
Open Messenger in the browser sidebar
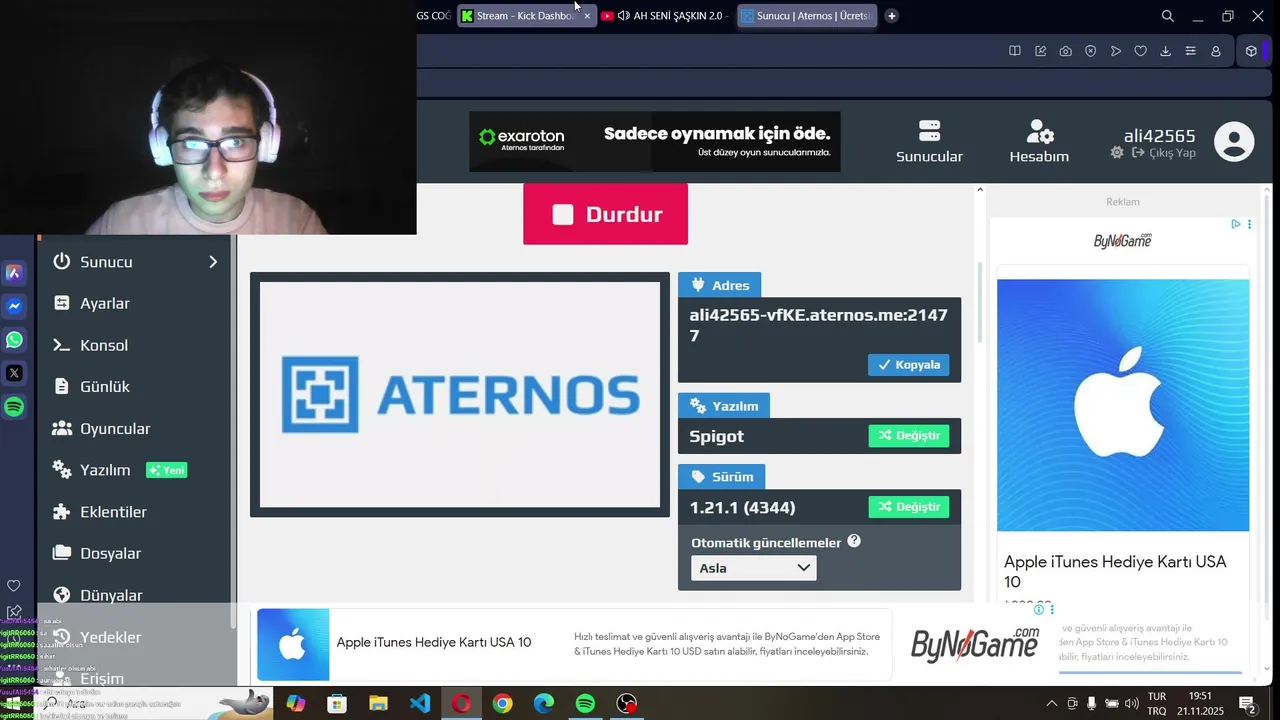pos(14,306)
